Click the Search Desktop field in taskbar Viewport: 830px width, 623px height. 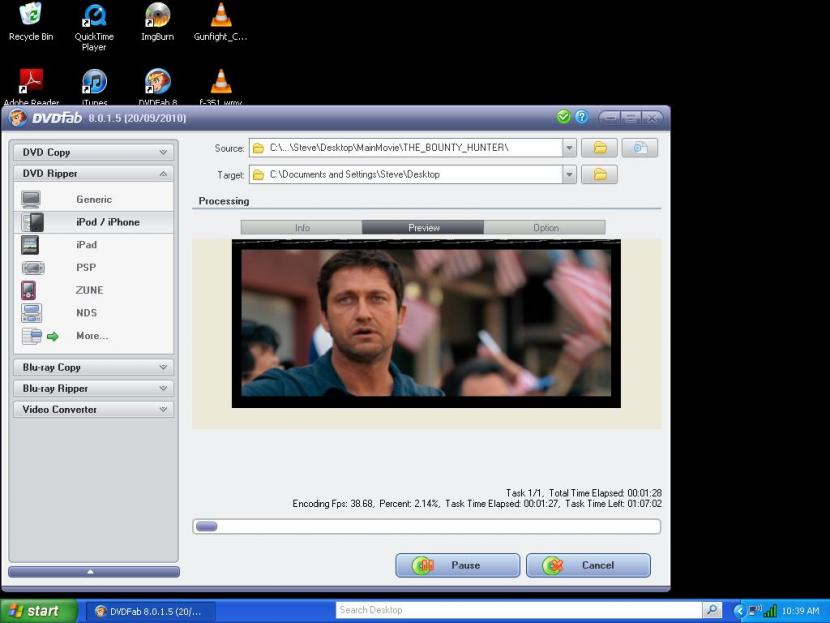point(517,610)
